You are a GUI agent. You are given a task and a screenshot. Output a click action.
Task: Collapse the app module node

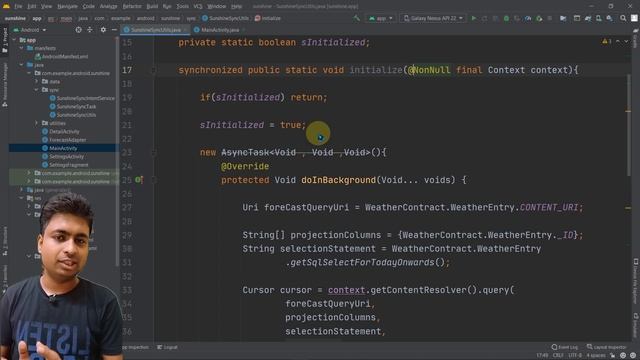coord(14,40)
